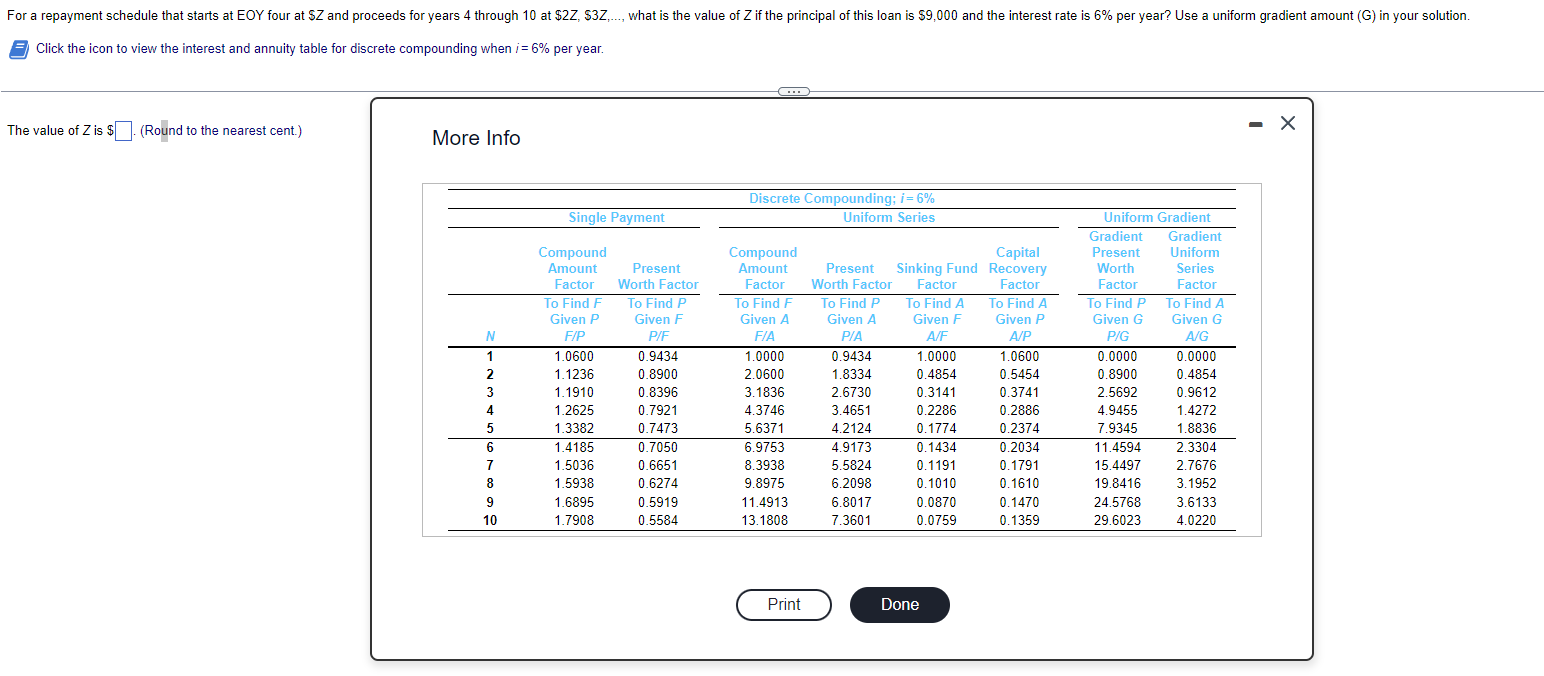
Task: Select the Single Payment column header
Action: point(615,217)
